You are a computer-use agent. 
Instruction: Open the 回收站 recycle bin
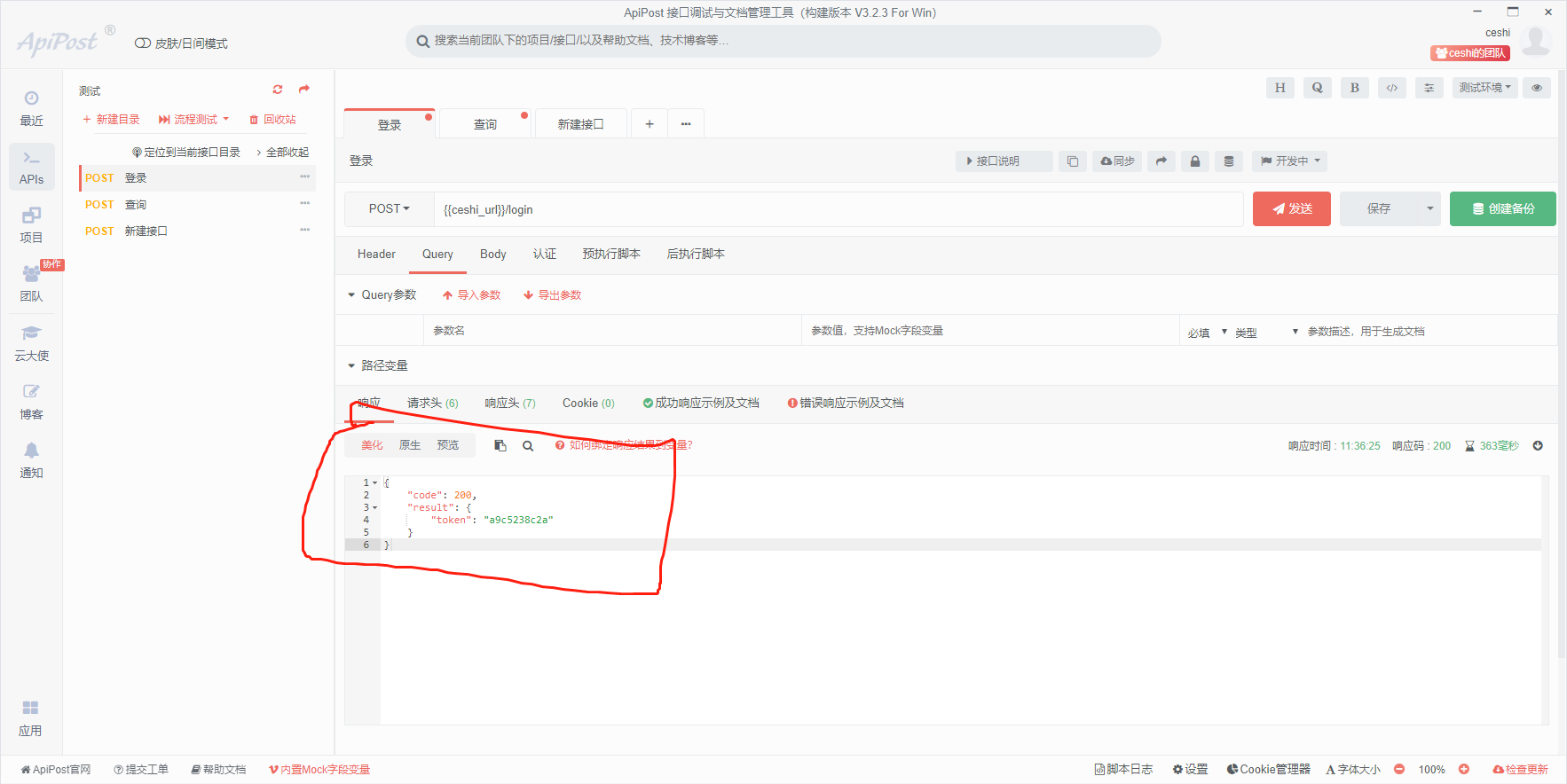pyautogui.click(x=272, y=120)
